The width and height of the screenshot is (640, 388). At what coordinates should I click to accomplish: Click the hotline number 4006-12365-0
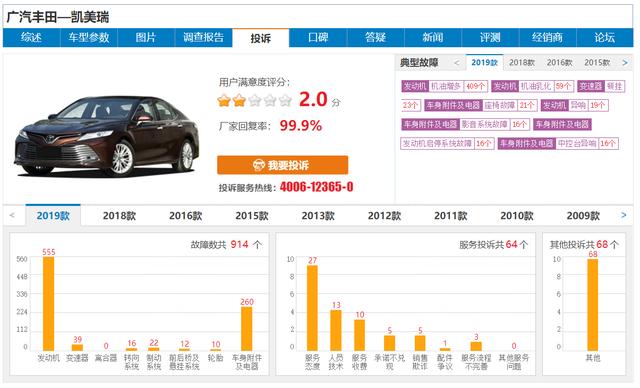coord(316,187)
